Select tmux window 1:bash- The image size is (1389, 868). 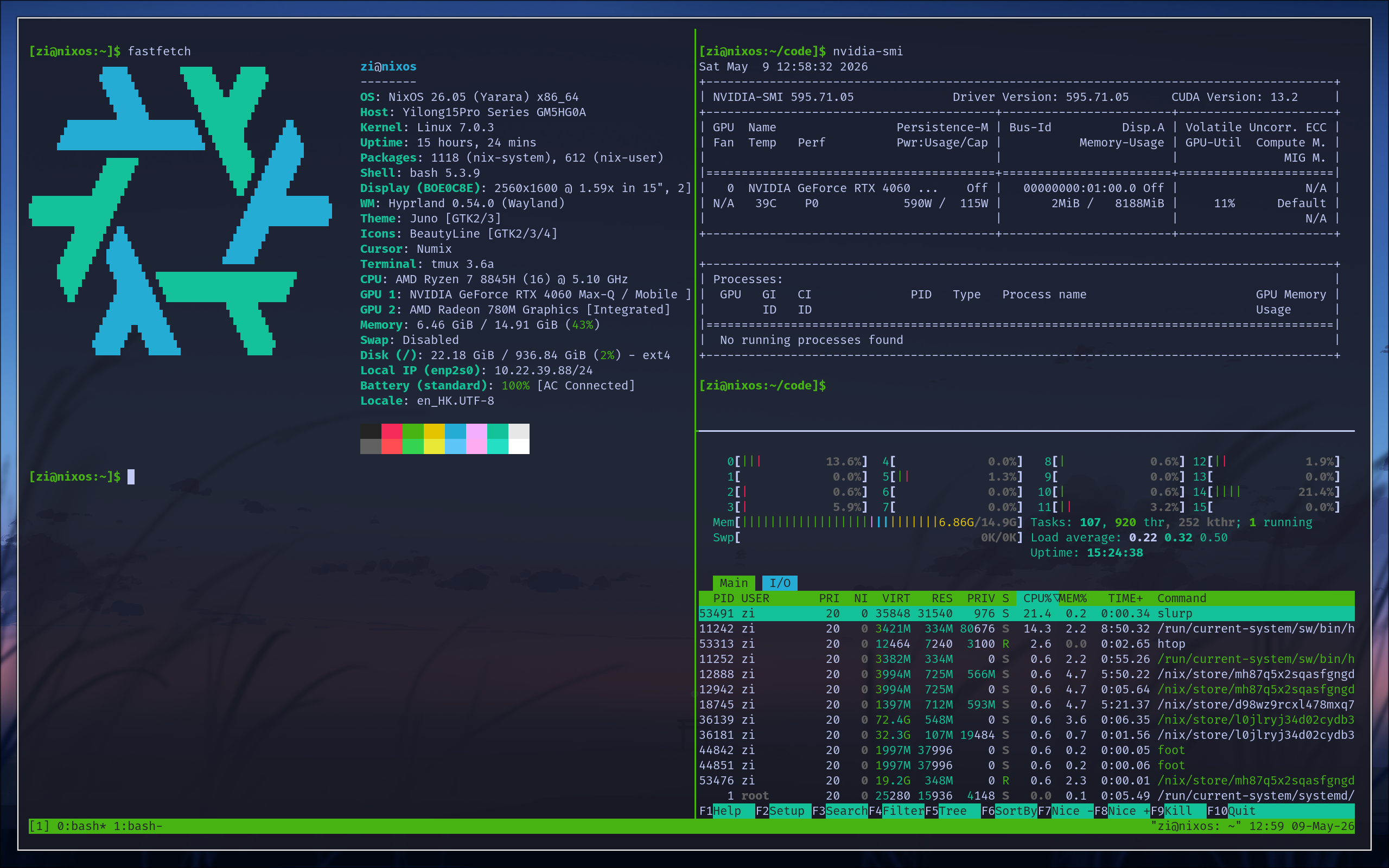138,826
